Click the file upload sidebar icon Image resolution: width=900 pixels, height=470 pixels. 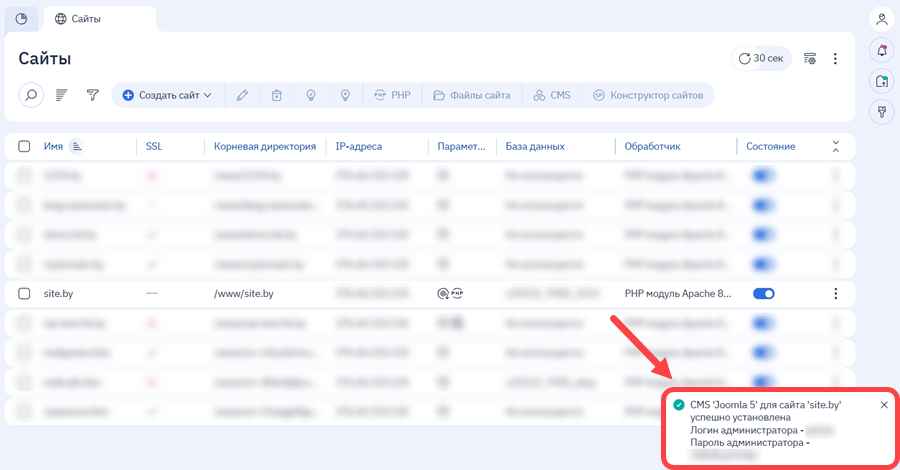click(882, 81)
